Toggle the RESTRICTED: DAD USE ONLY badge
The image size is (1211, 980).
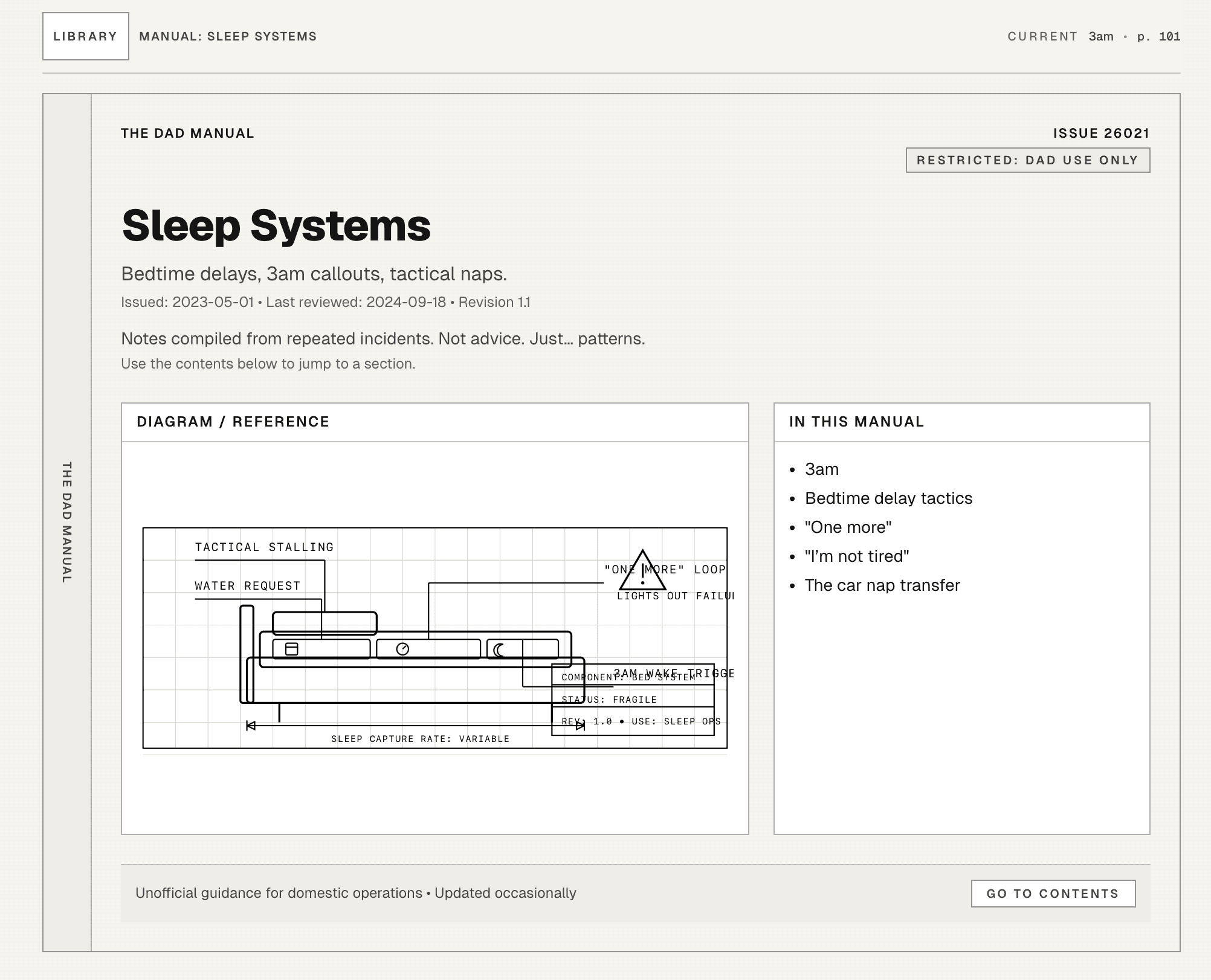coord(1027,160)
